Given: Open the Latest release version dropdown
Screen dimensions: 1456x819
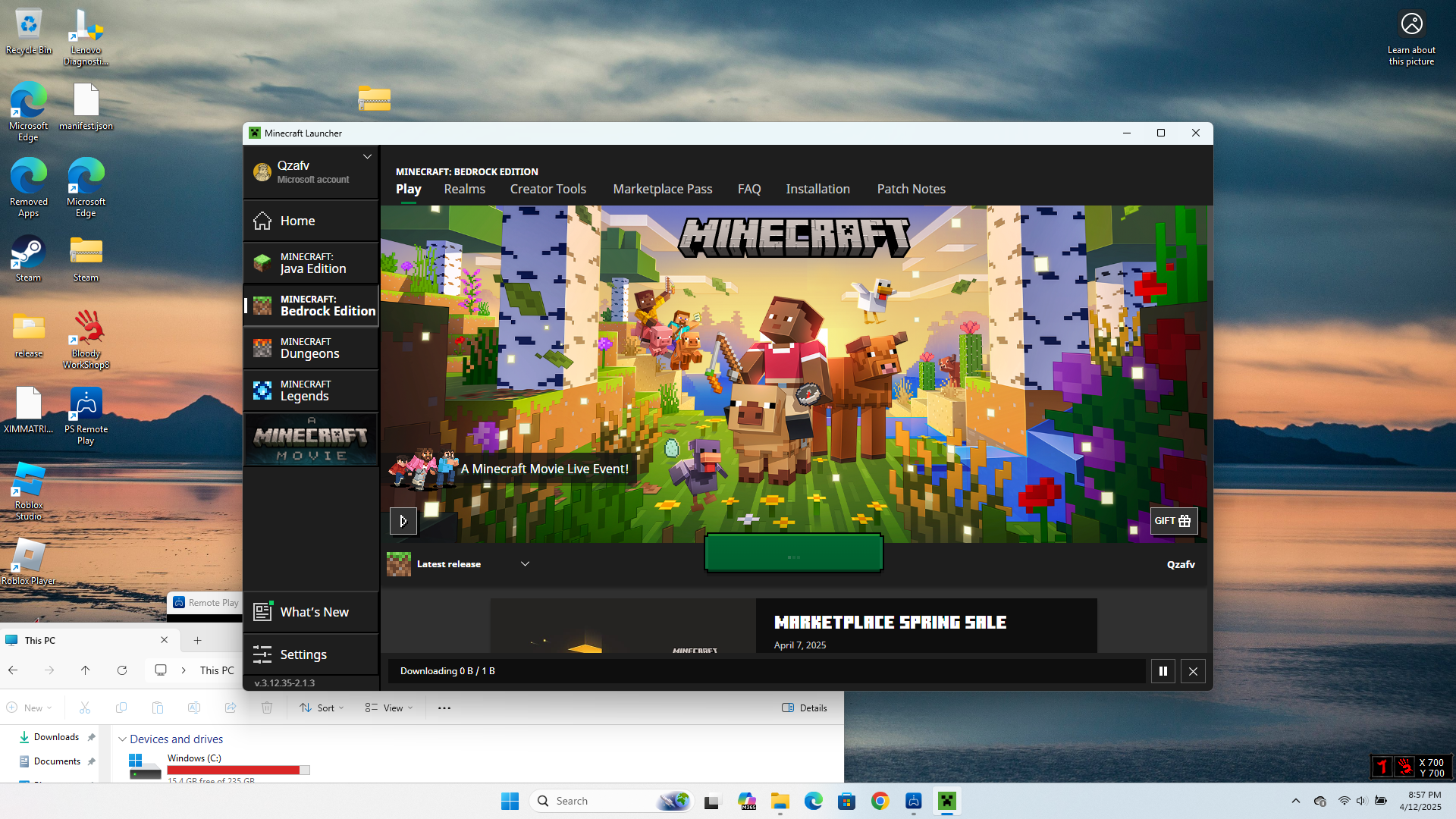Looking at the screenshot, I should click(458, 564).
